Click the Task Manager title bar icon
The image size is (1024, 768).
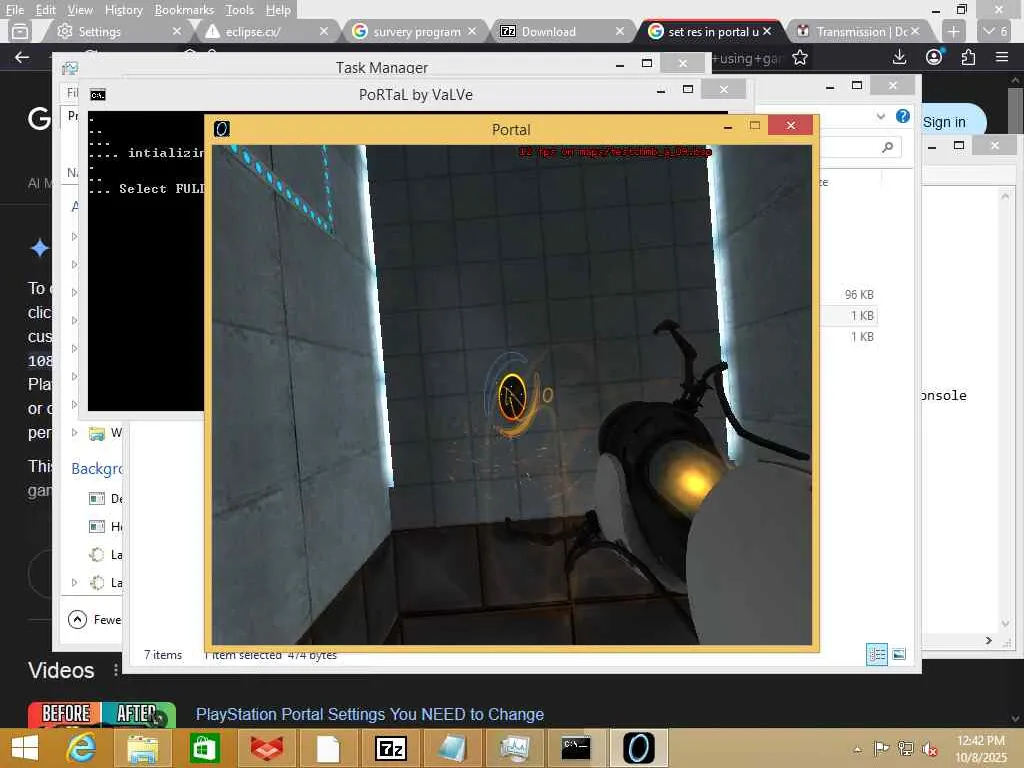70,67
